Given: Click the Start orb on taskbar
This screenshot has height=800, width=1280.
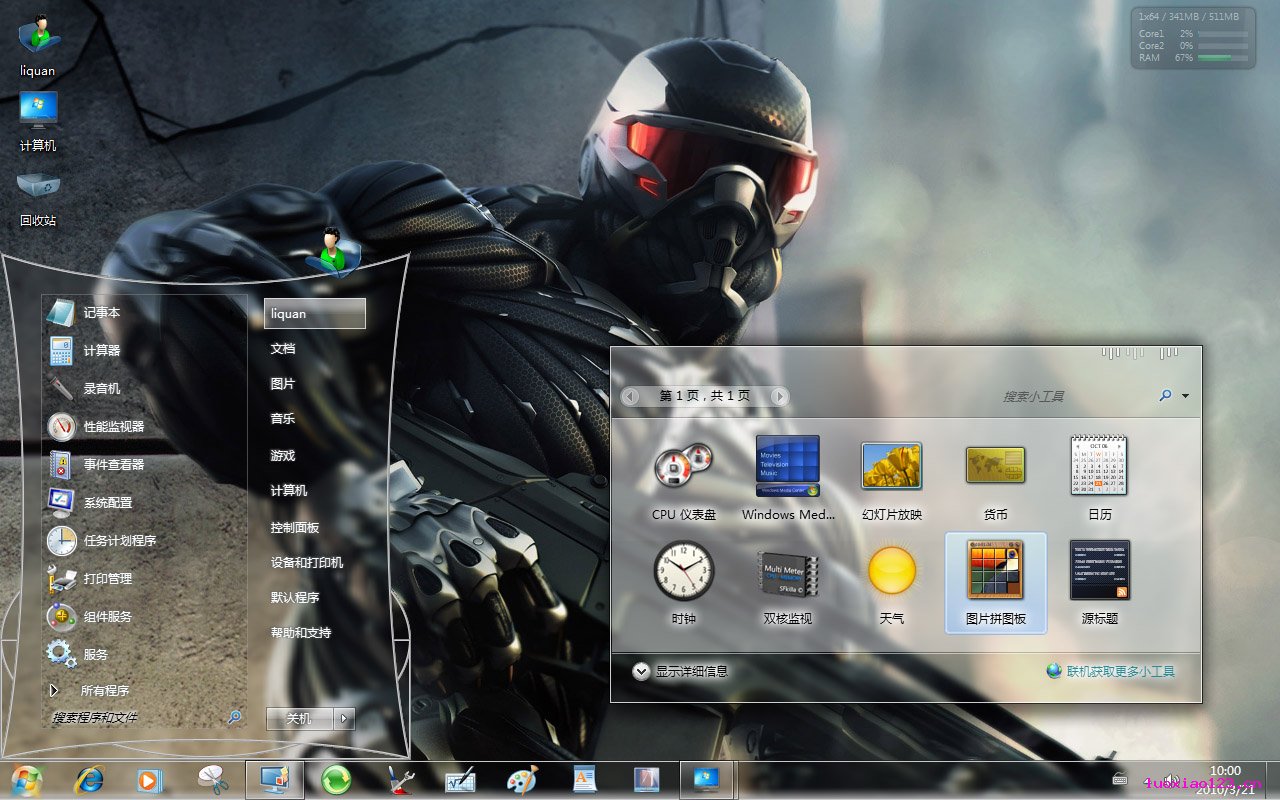Looking at the screenshot, I should coord(26,780).
